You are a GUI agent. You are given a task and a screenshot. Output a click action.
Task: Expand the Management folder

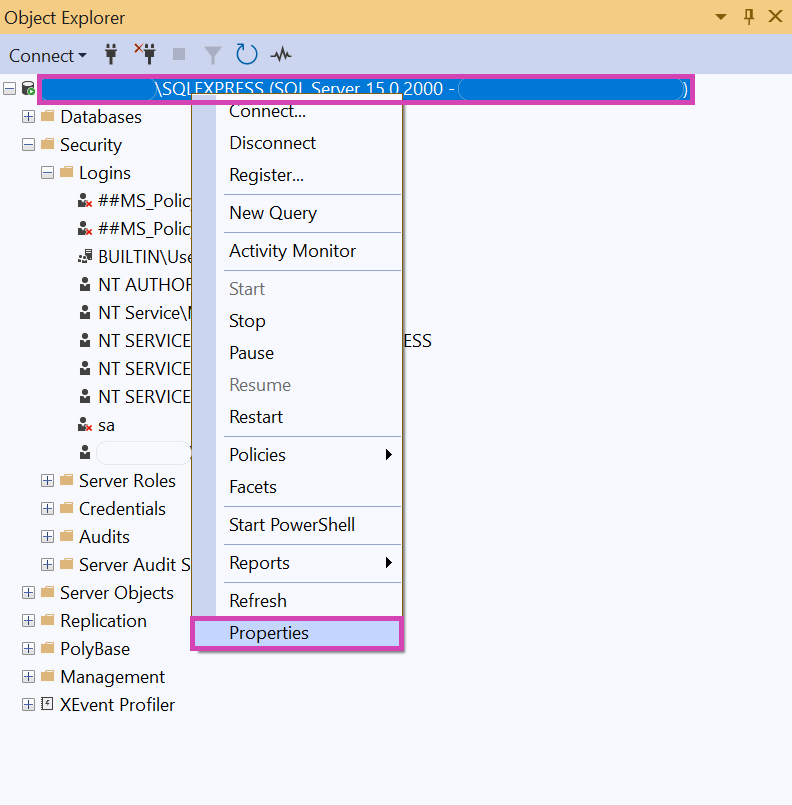tap(28, 676)
